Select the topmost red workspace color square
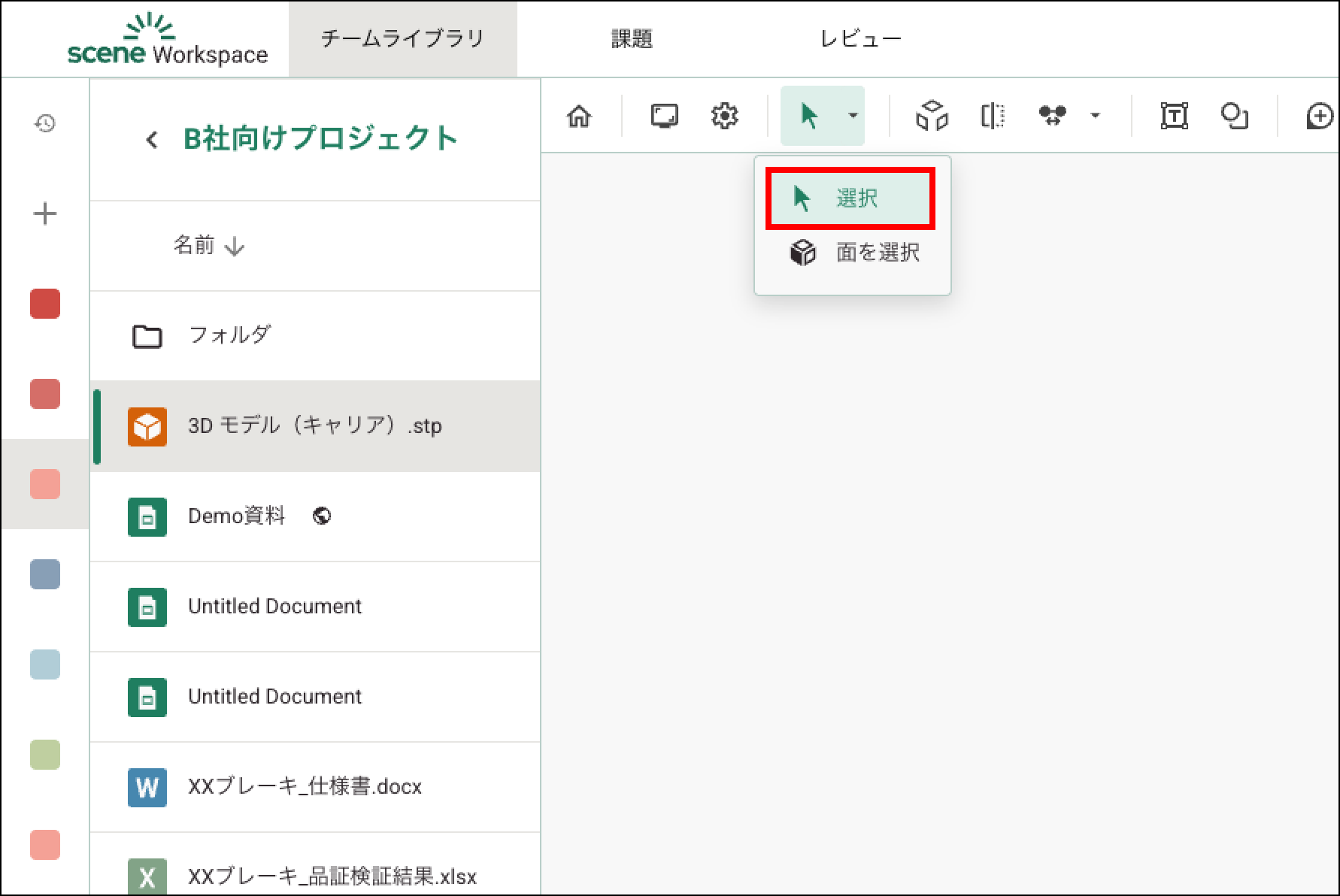Screen dimensions: 1340x896 coord(45,304)
